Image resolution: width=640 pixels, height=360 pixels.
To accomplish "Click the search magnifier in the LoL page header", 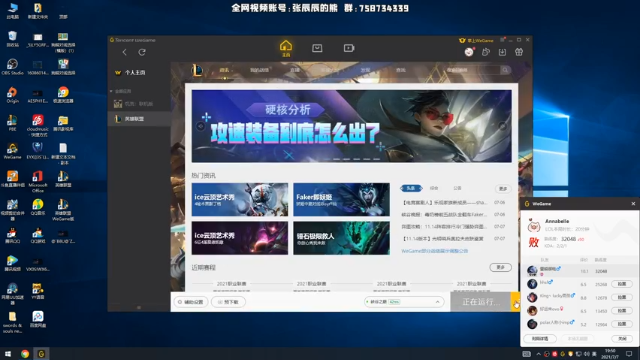I will 505,70.
